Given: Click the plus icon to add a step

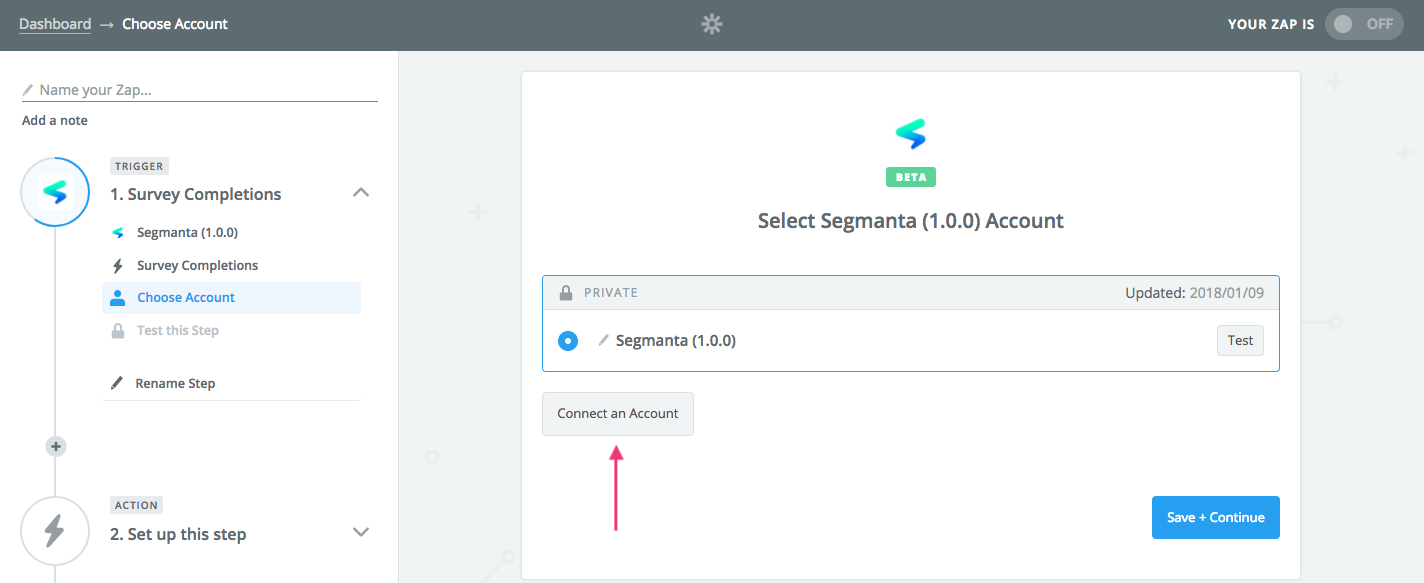Looking at the screenshot, I should click(x=56, y=446).
